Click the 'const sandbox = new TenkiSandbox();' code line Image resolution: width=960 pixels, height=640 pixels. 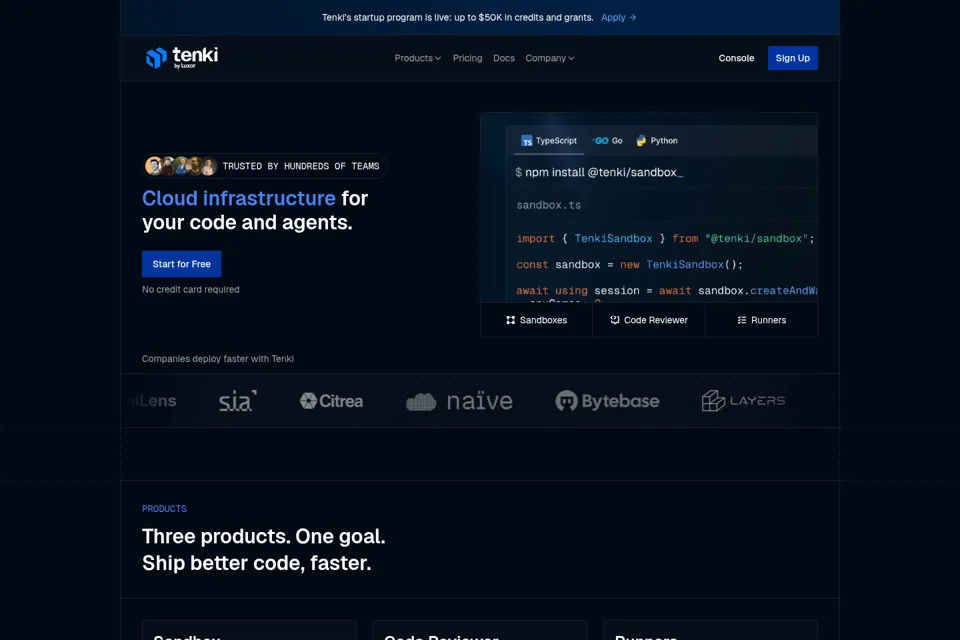pos(629,265)
